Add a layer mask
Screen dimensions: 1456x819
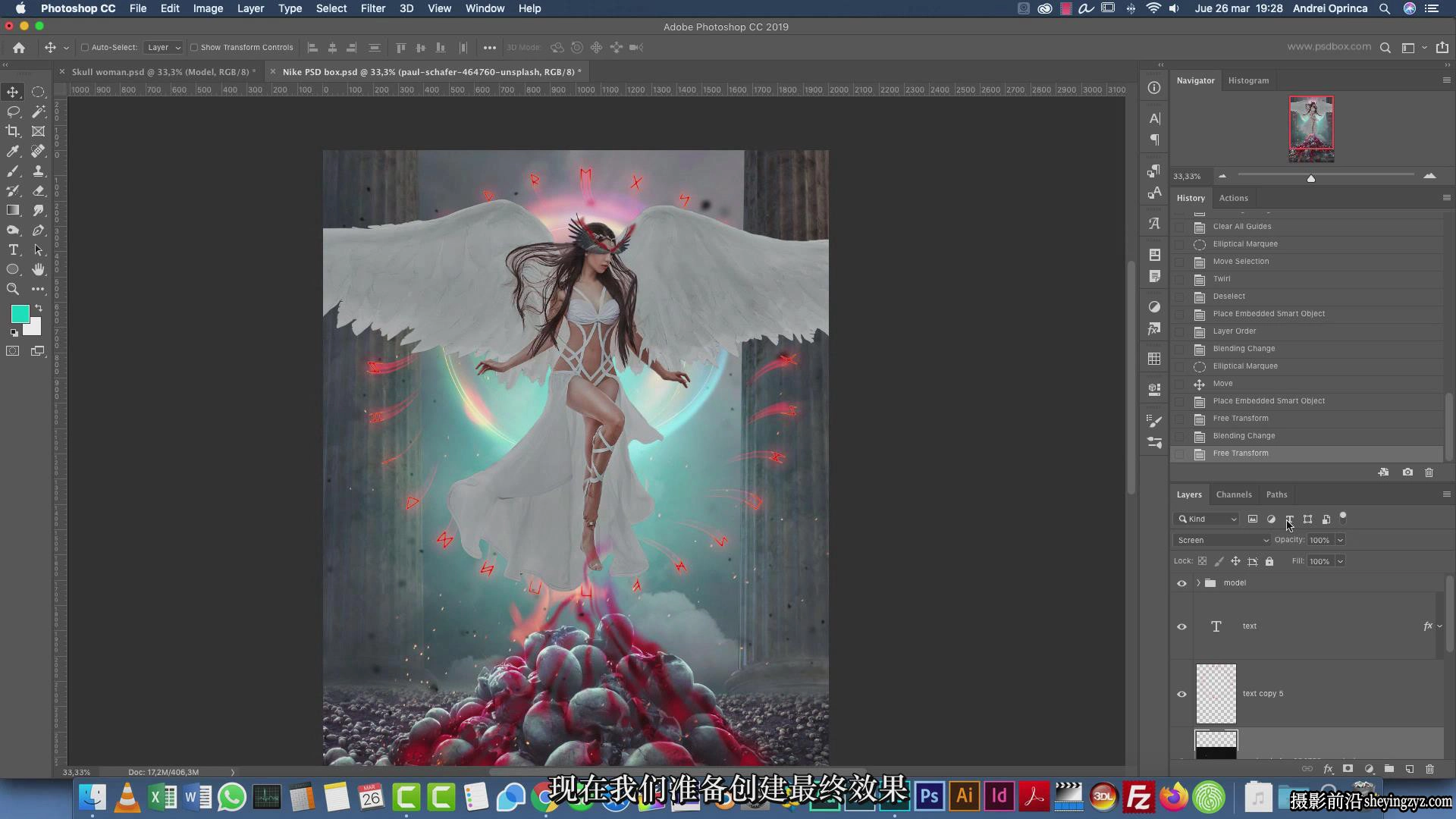(1348, 769)
